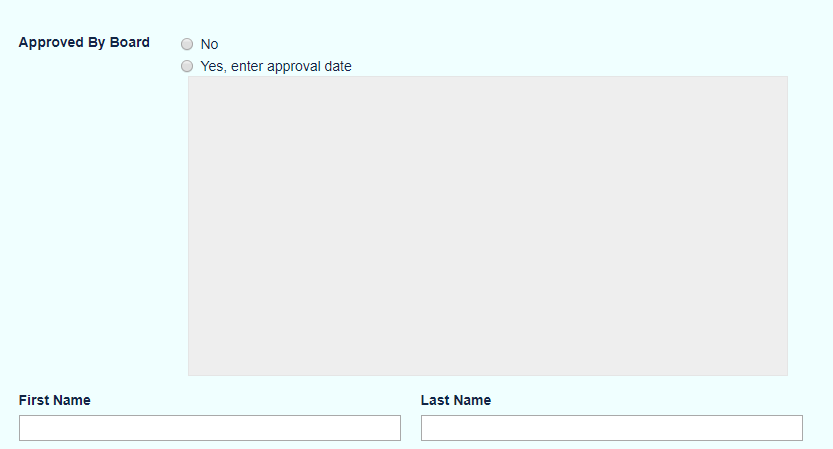Focus the input box under First Name
833x449 pixels.
click(210, 428)
